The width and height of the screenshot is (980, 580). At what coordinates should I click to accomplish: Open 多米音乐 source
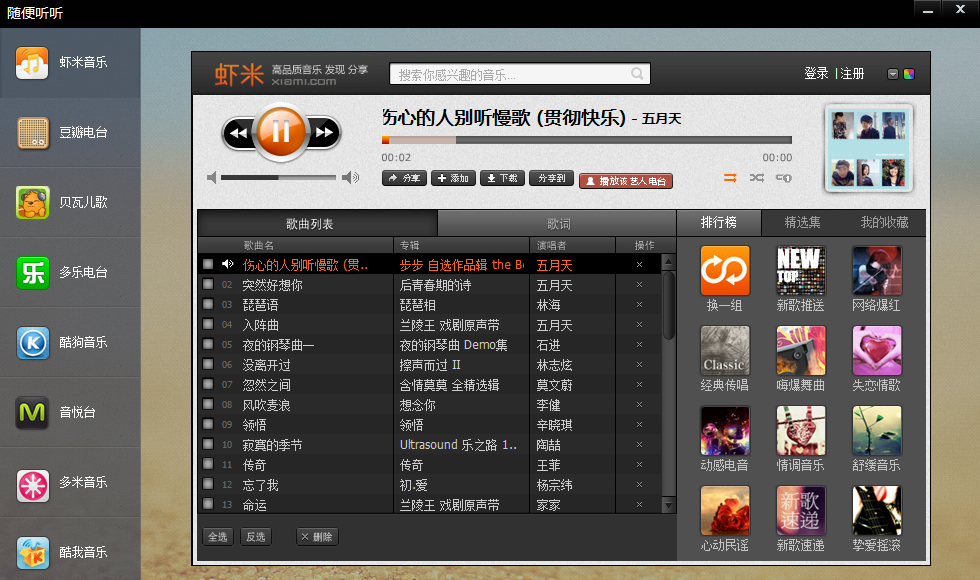coord(70,482)
